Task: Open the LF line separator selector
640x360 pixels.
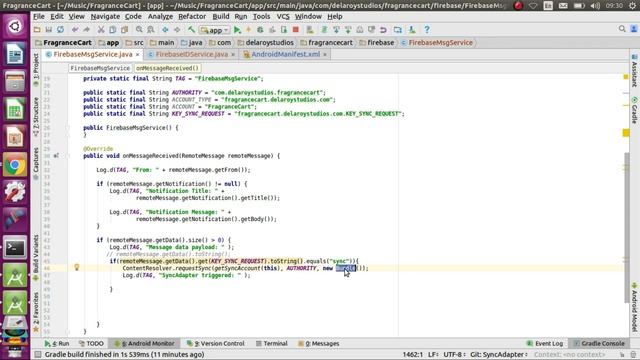Action: coord(433,354)
